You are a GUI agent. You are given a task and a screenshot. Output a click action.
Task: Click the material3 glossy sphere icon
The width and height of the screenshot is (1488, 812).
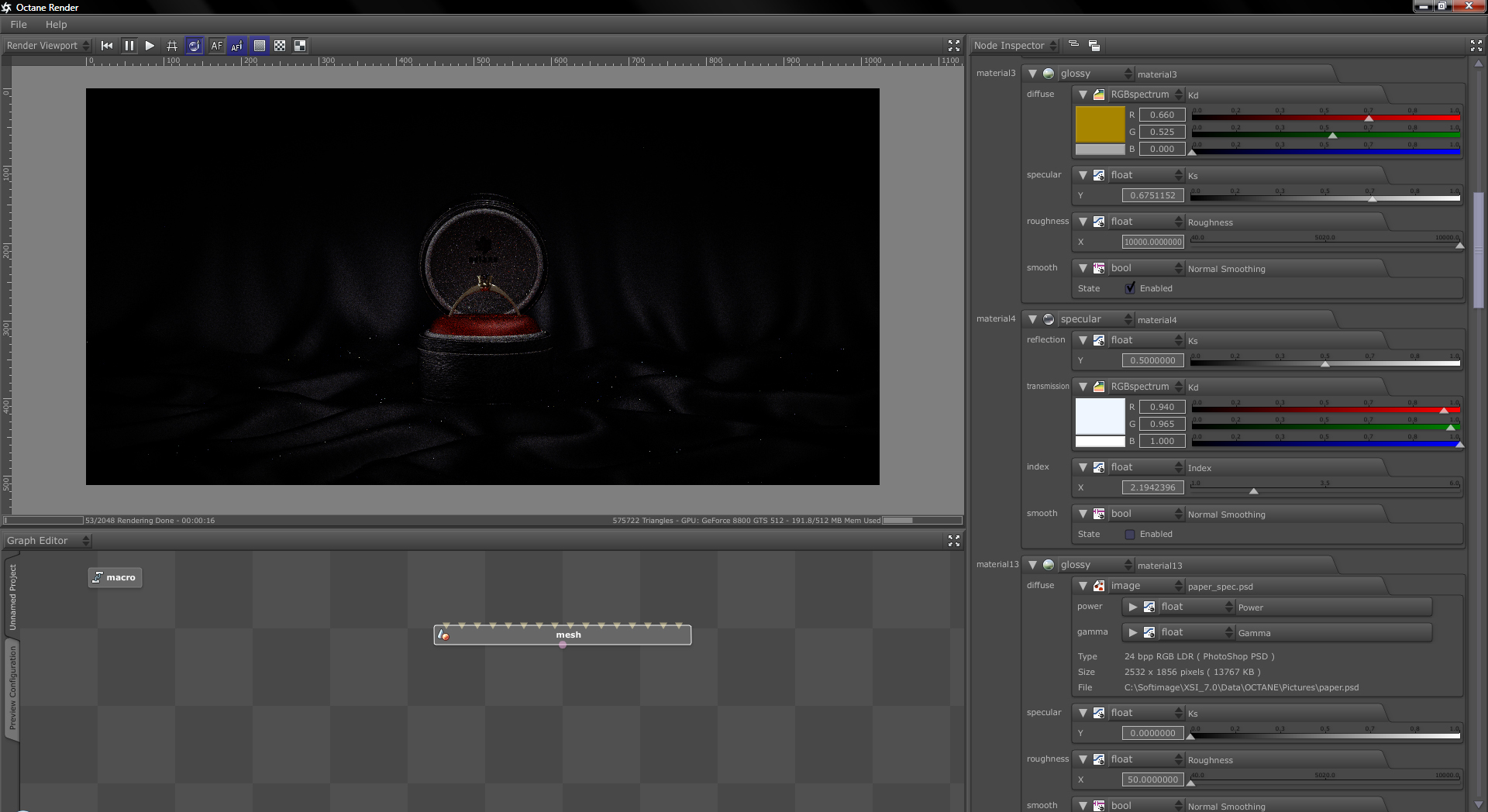click(x=1049, y=74)
